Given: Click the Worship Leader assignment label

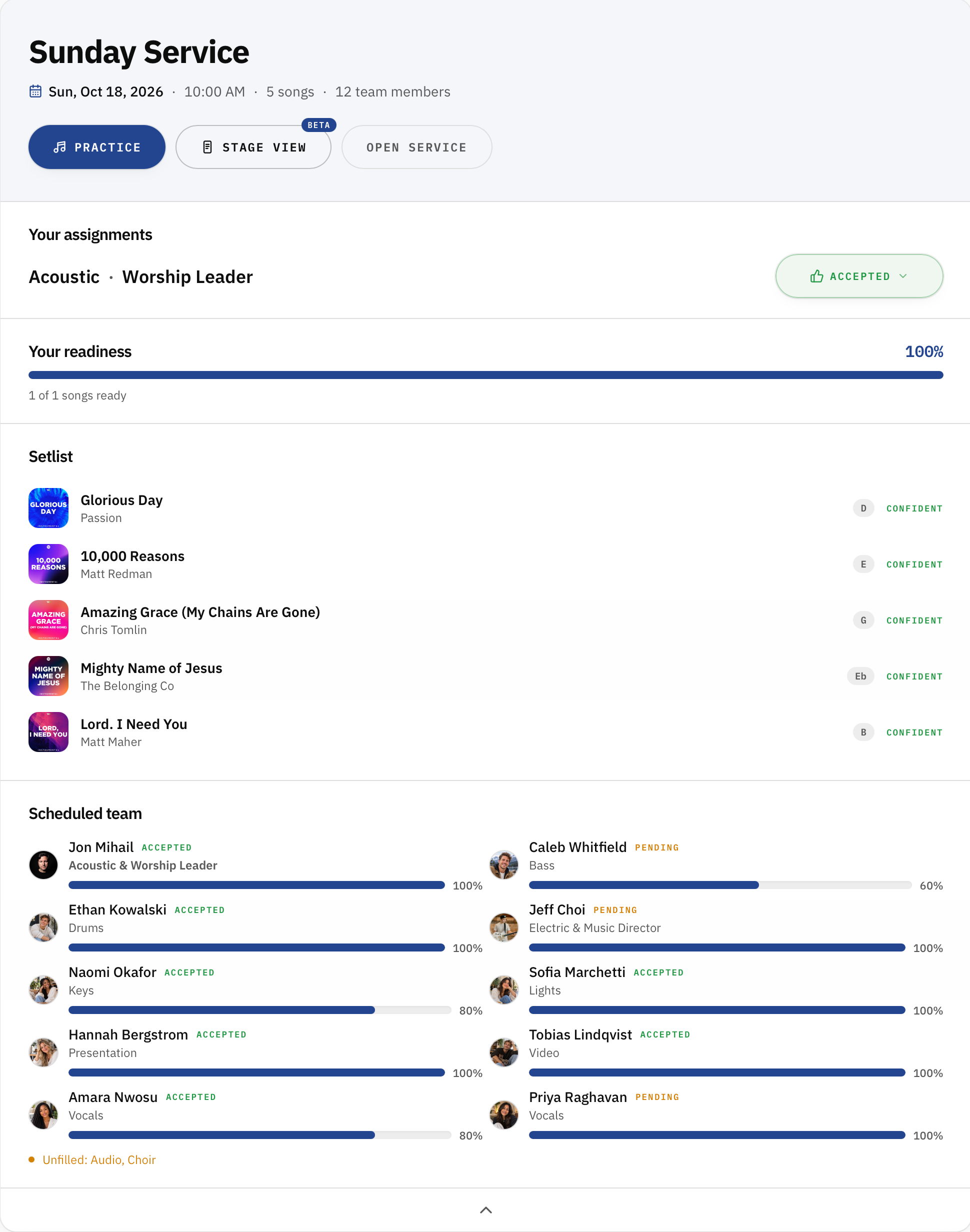Looking at the screenshot, I should click(187, 276).
